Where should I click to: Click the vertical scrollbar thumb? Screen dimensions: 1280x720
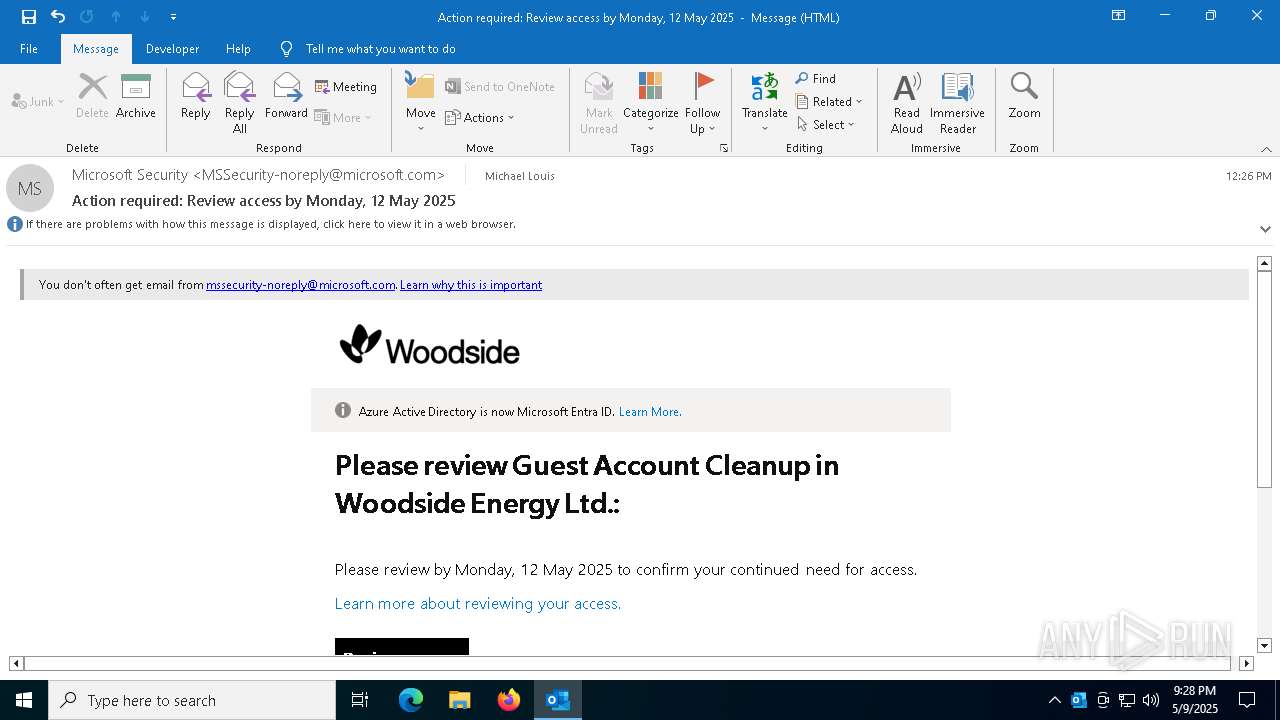(x=1264, y=380)
